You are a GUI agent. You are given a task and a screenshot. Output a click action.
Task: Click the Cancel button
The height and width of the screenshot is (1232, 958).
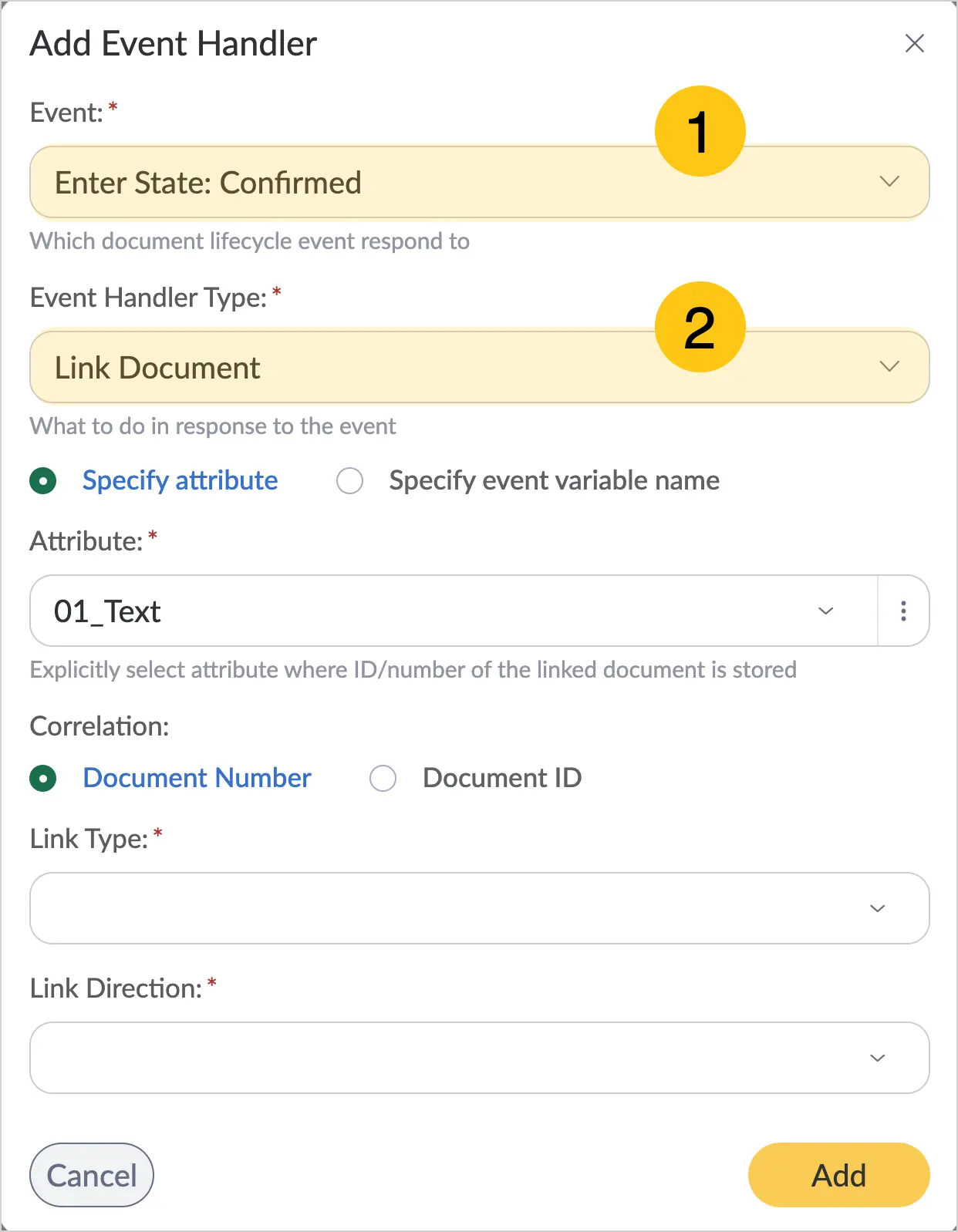click(x=92, y=1175)
